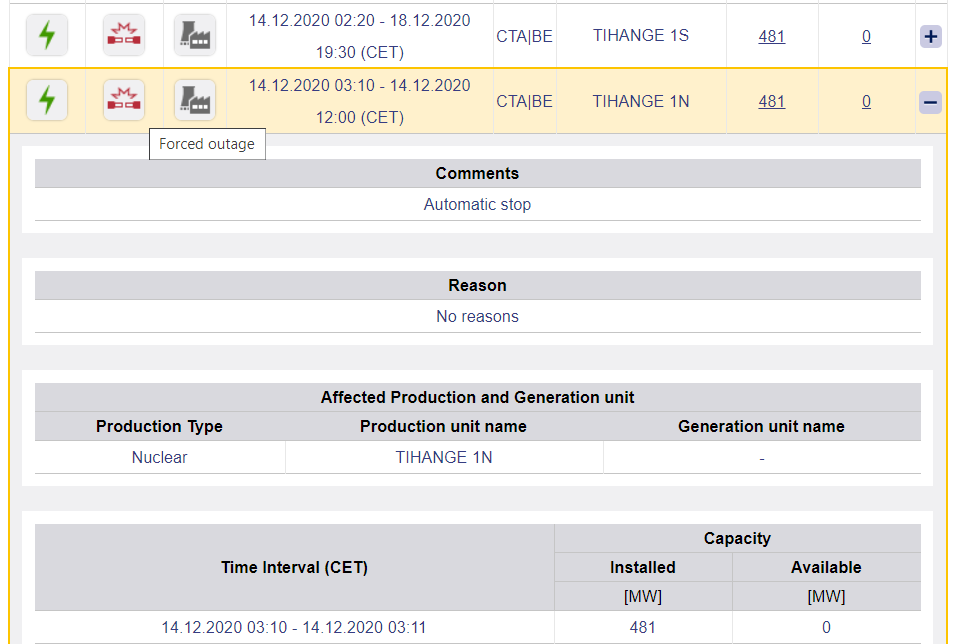Click the green lightning icon in TIHANGE 1S row
Image resolution: width=958 pixels, height=644 pixels.
47,35
